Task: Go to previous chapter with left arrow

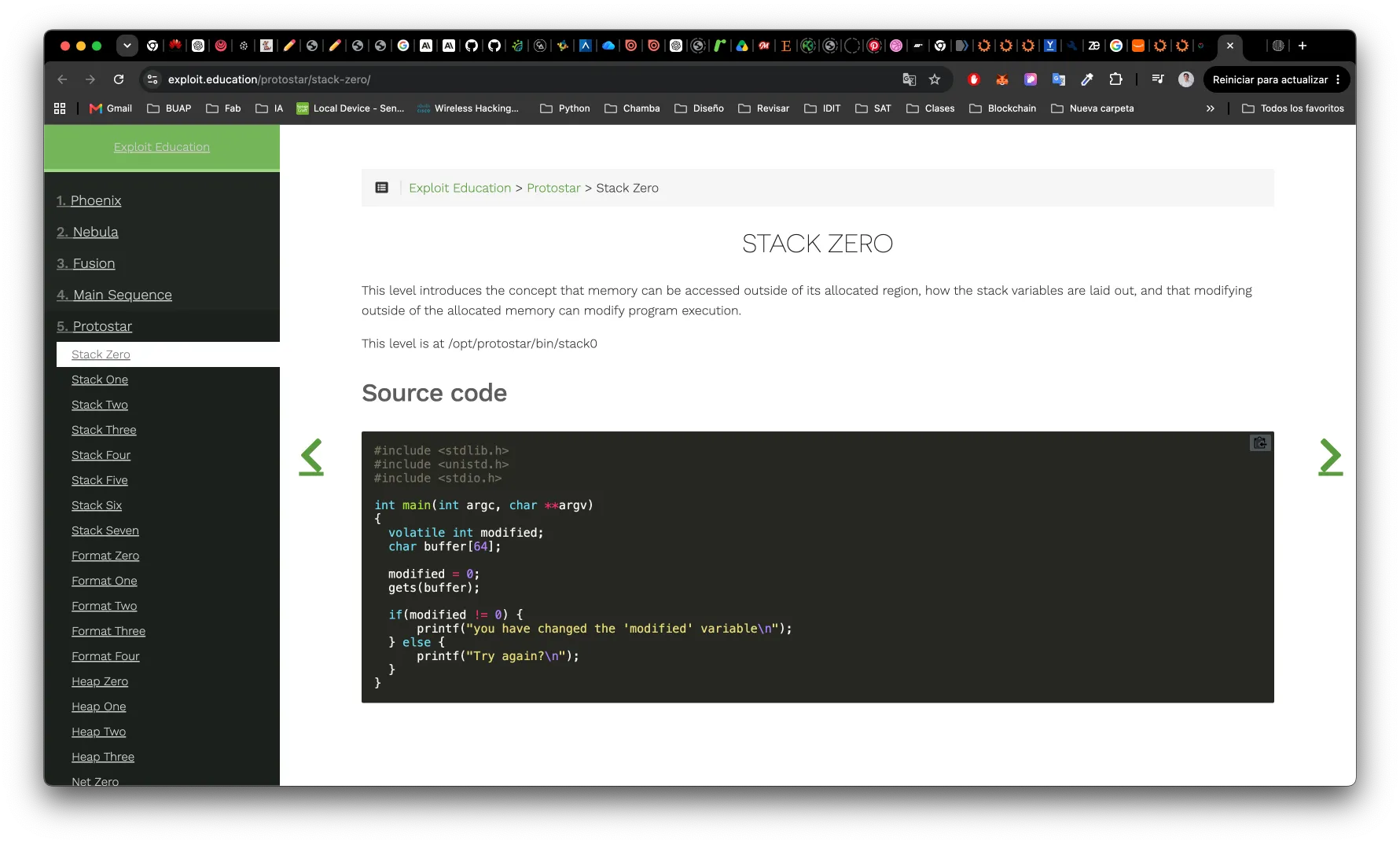Action: (311, 457)
